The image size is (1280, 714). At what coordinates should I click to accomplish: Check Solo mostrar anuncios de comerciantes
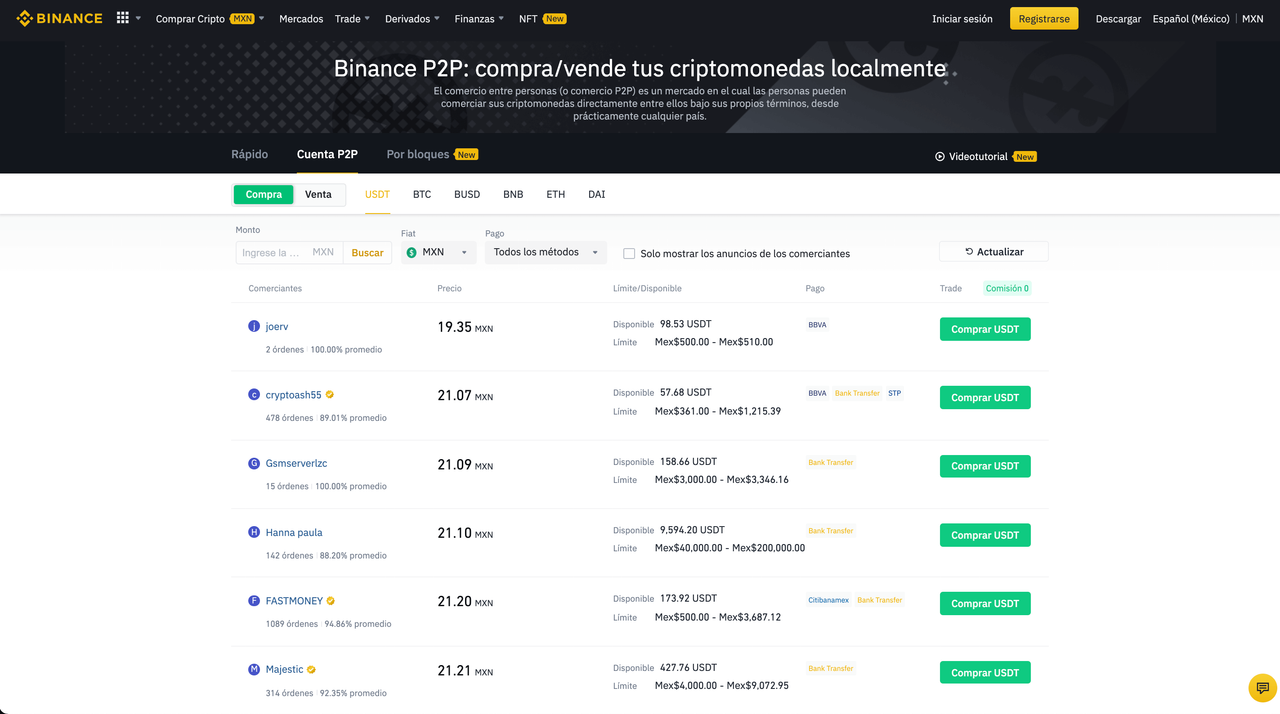tap(629, 253)
